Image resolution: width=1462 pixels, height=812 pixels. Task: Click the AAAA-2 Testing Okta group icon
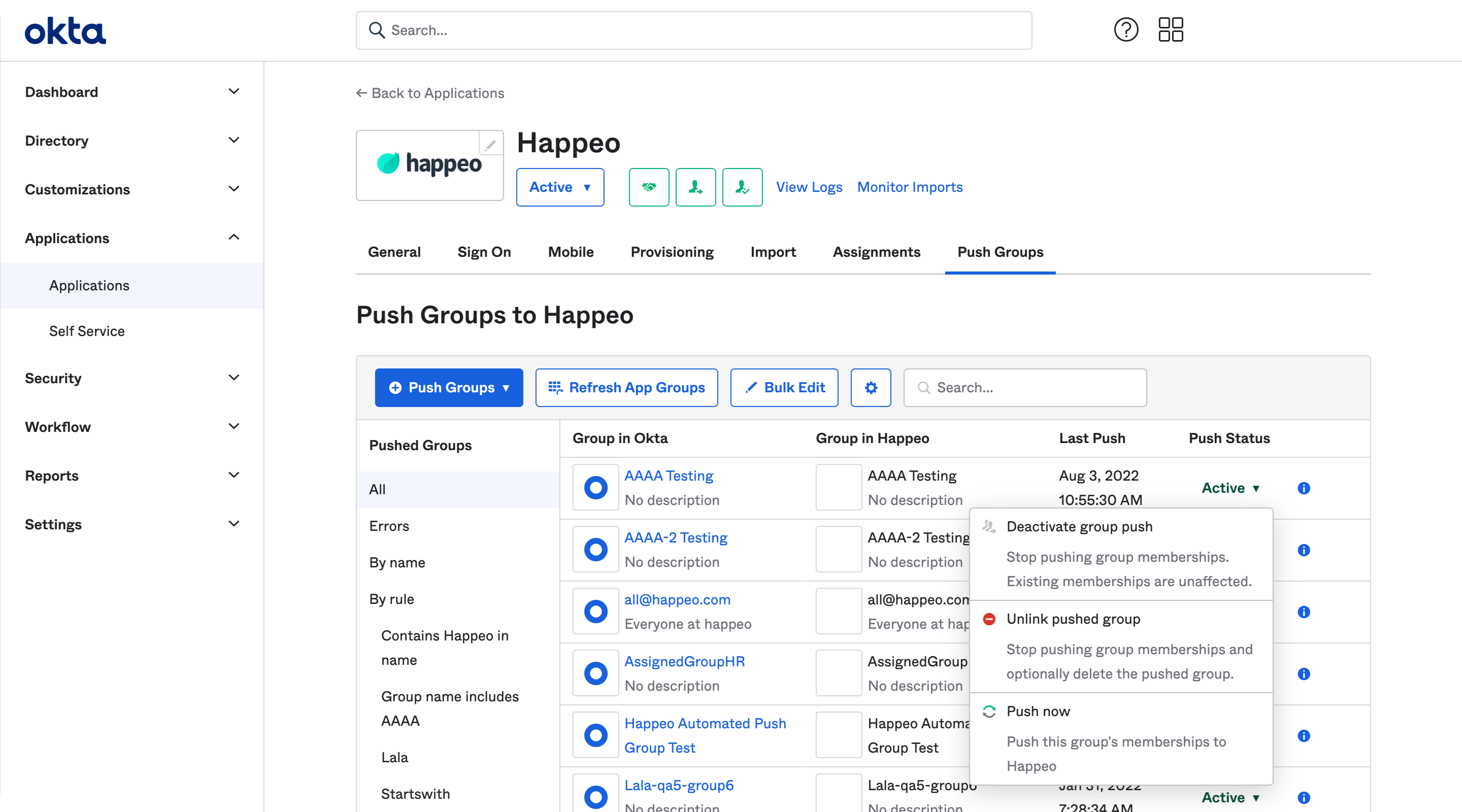tap(595, 549)
